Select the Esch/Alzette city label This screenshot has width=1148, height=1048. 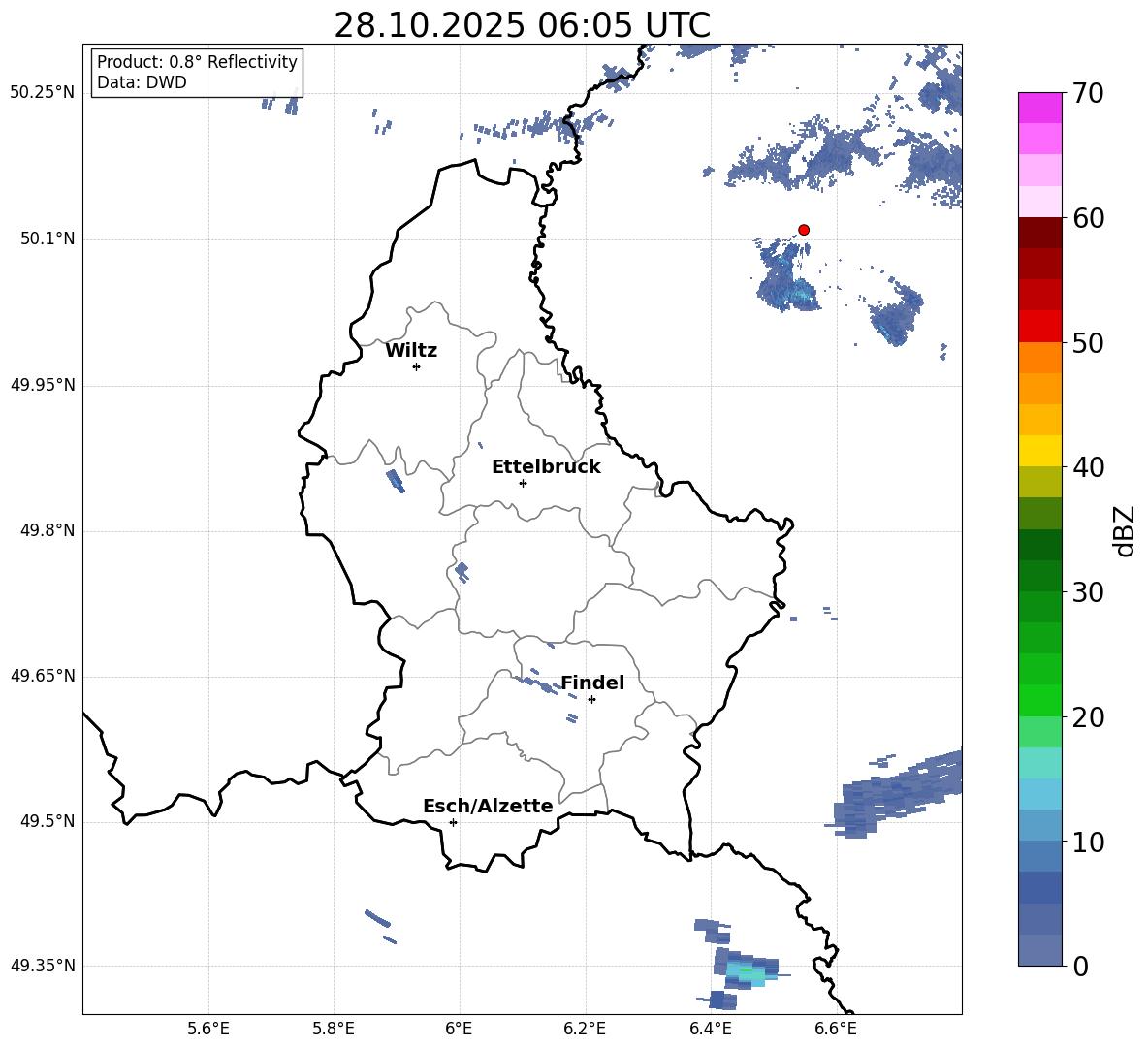click(488, 806)
